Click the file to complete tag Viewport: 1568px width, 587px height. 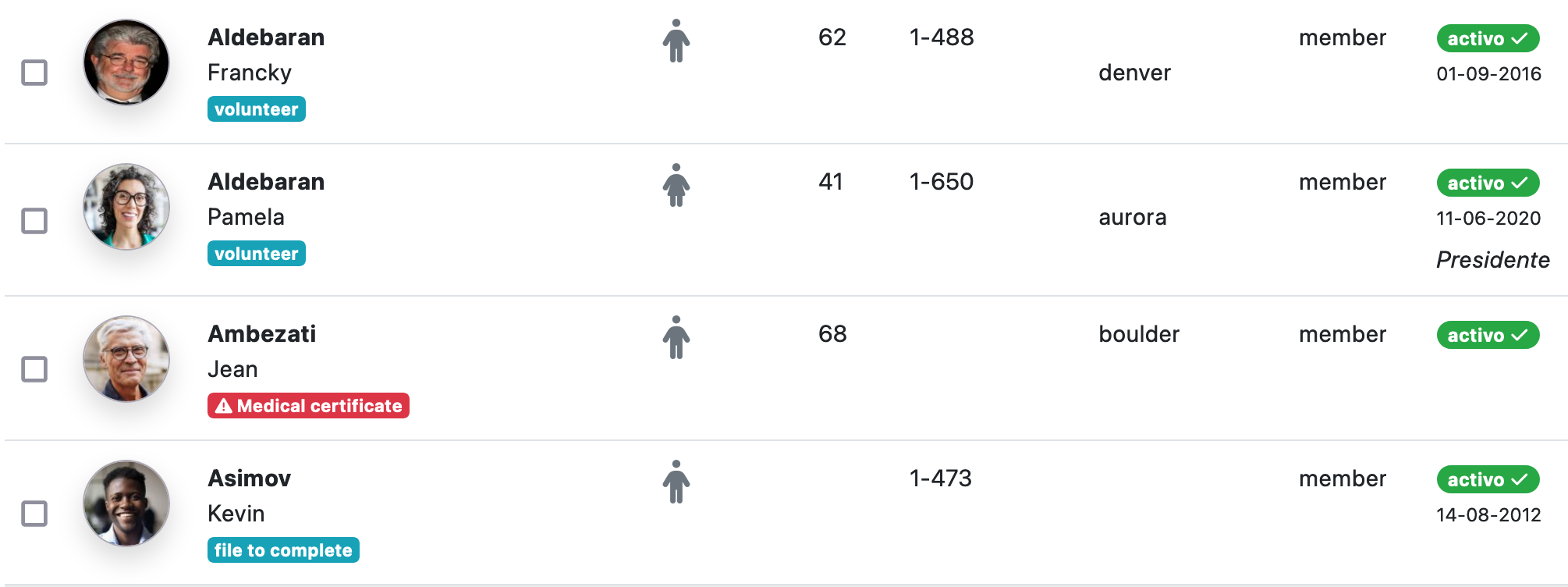click(283, 550)
